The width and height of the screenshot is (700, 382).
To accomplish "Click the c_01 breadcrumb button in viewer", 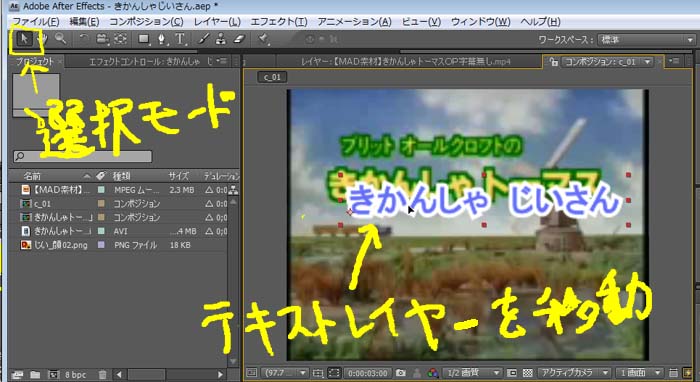I will (272, 77).
